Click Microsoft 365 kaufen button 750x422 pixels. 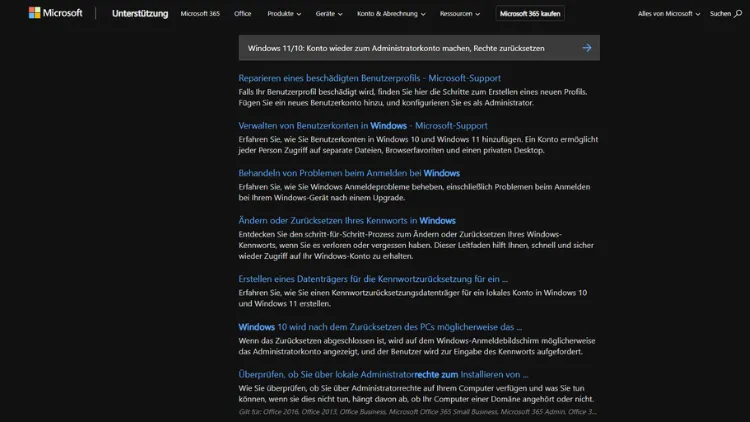click(x=530, y=13)
